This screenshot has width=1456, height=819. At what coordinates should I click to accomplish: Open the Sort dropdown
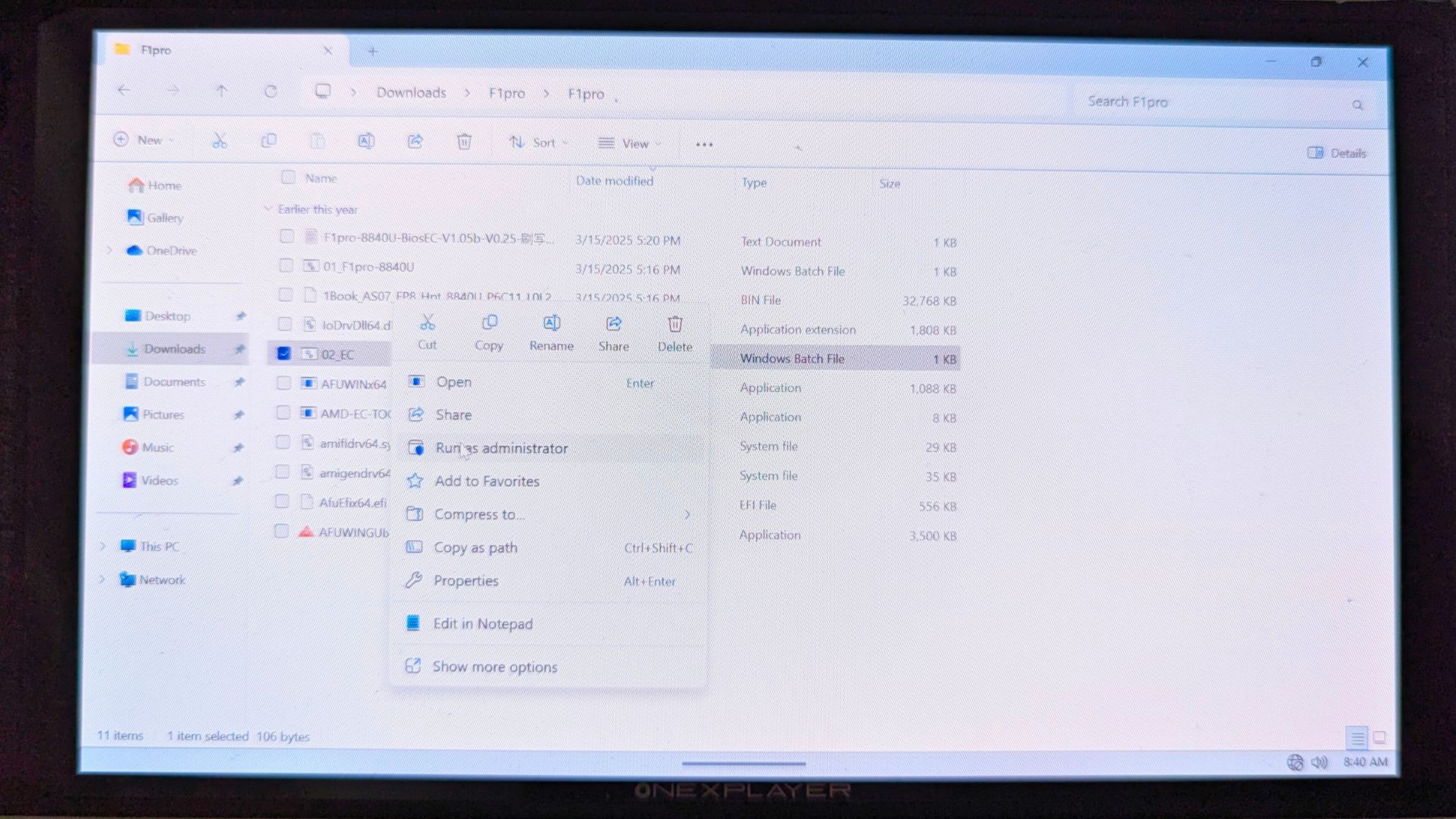pyautogui.click(x=538, y=143)
